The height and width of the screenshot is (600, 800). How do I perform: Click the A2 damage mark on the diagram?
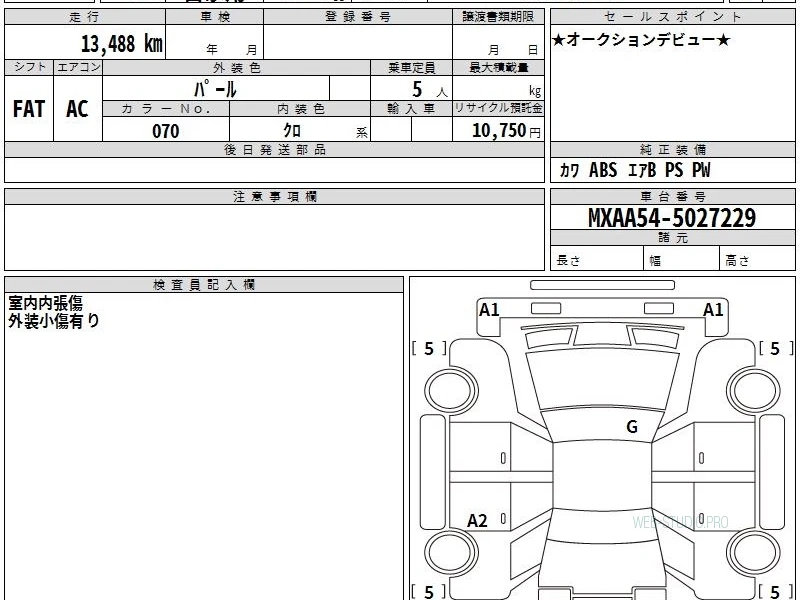tap(478, 520)
